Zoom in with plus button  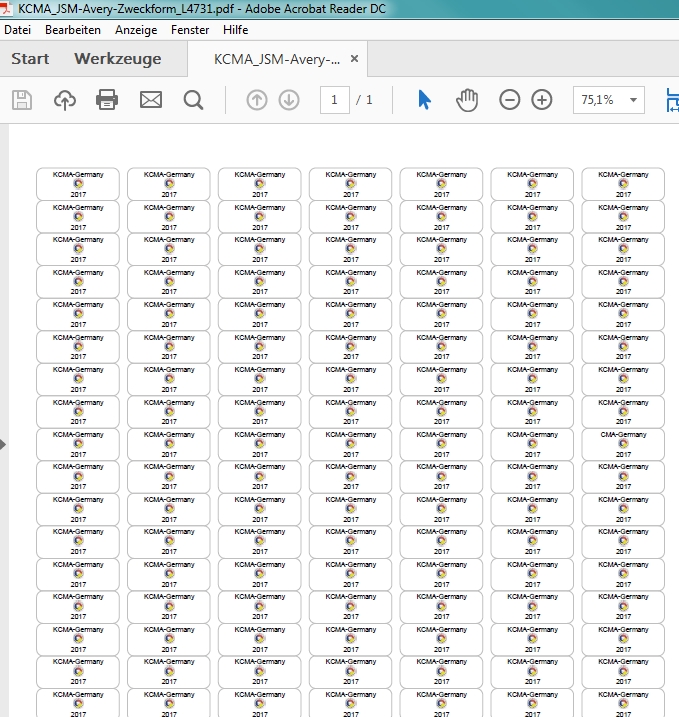pyautogui.click(x=542, y=100)
